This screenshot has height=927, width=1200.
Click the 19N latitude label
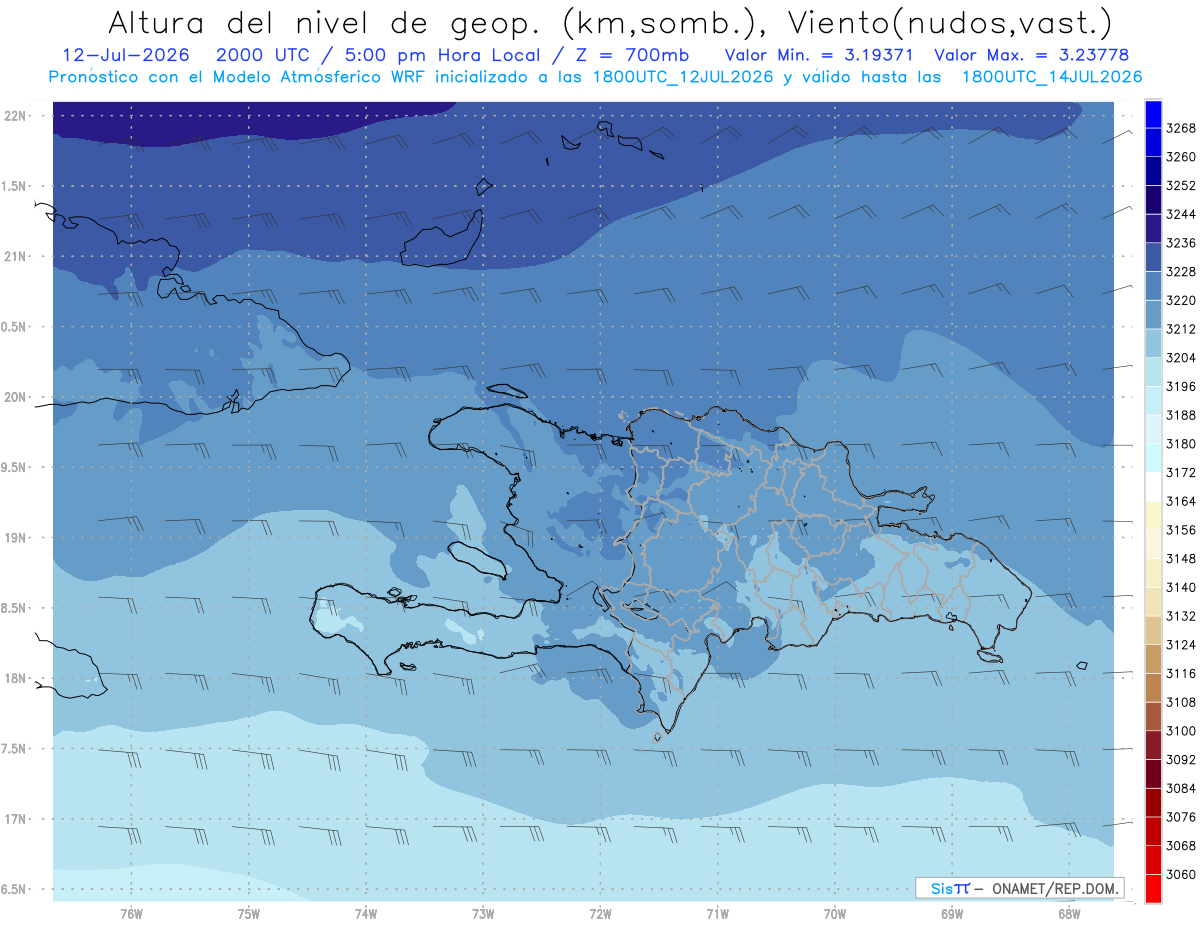15,537
